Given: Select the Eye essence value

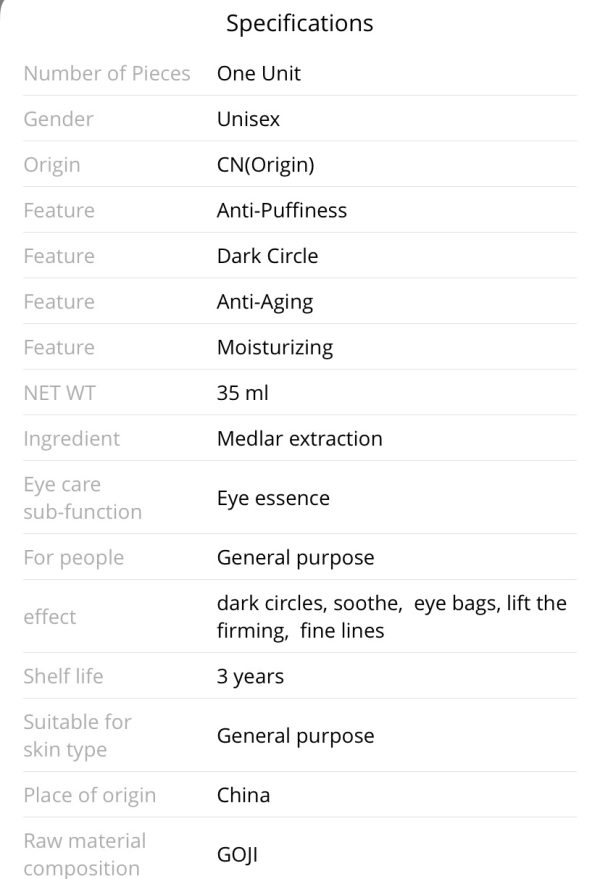Looking at the screenshot, I should point(273,498).
